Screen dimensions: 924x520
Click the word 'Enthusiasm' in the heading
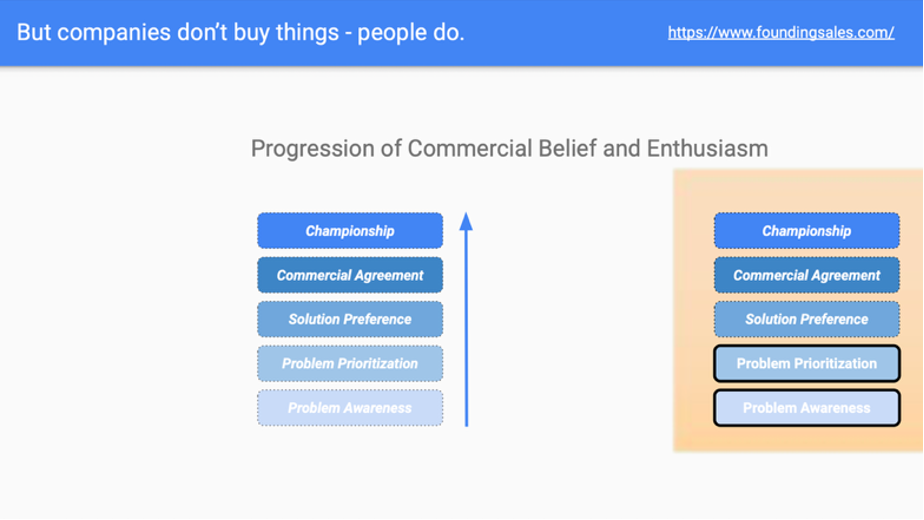(707, 149)
